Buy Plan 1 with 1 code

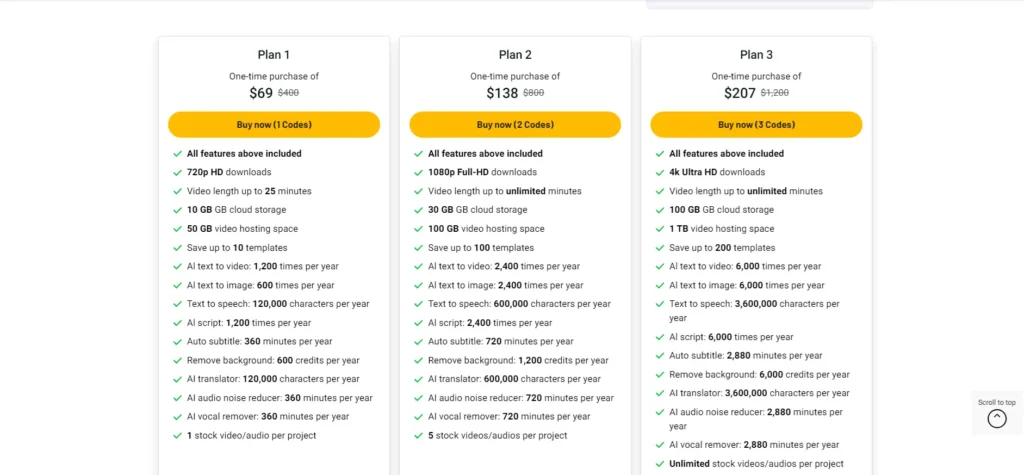click(274, 125)
